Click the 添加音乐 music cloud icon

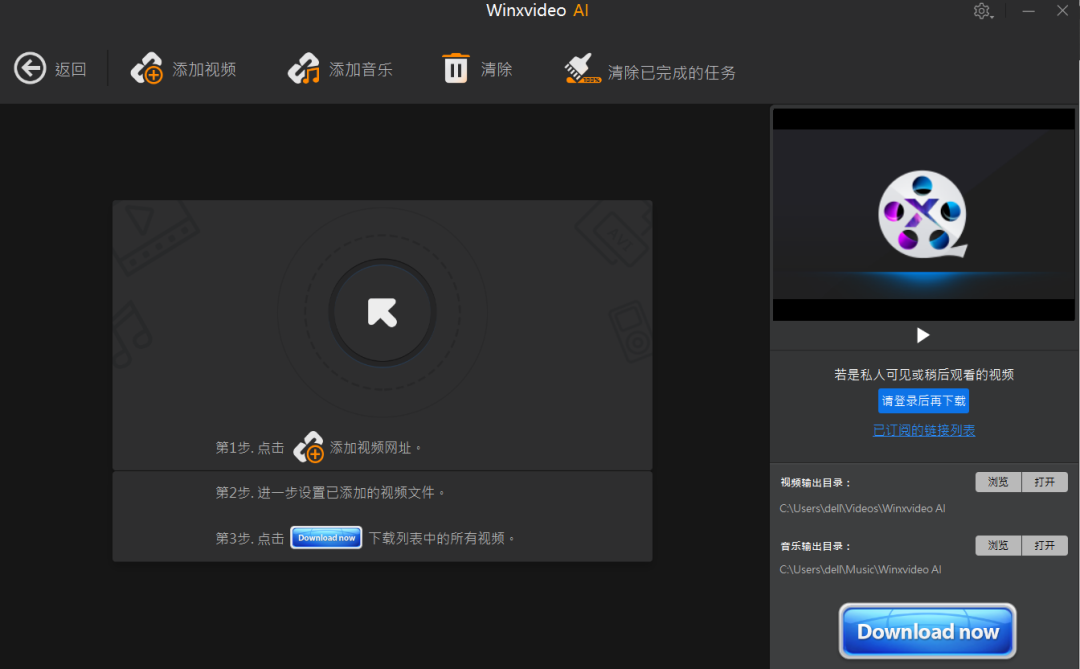[304, 68]
